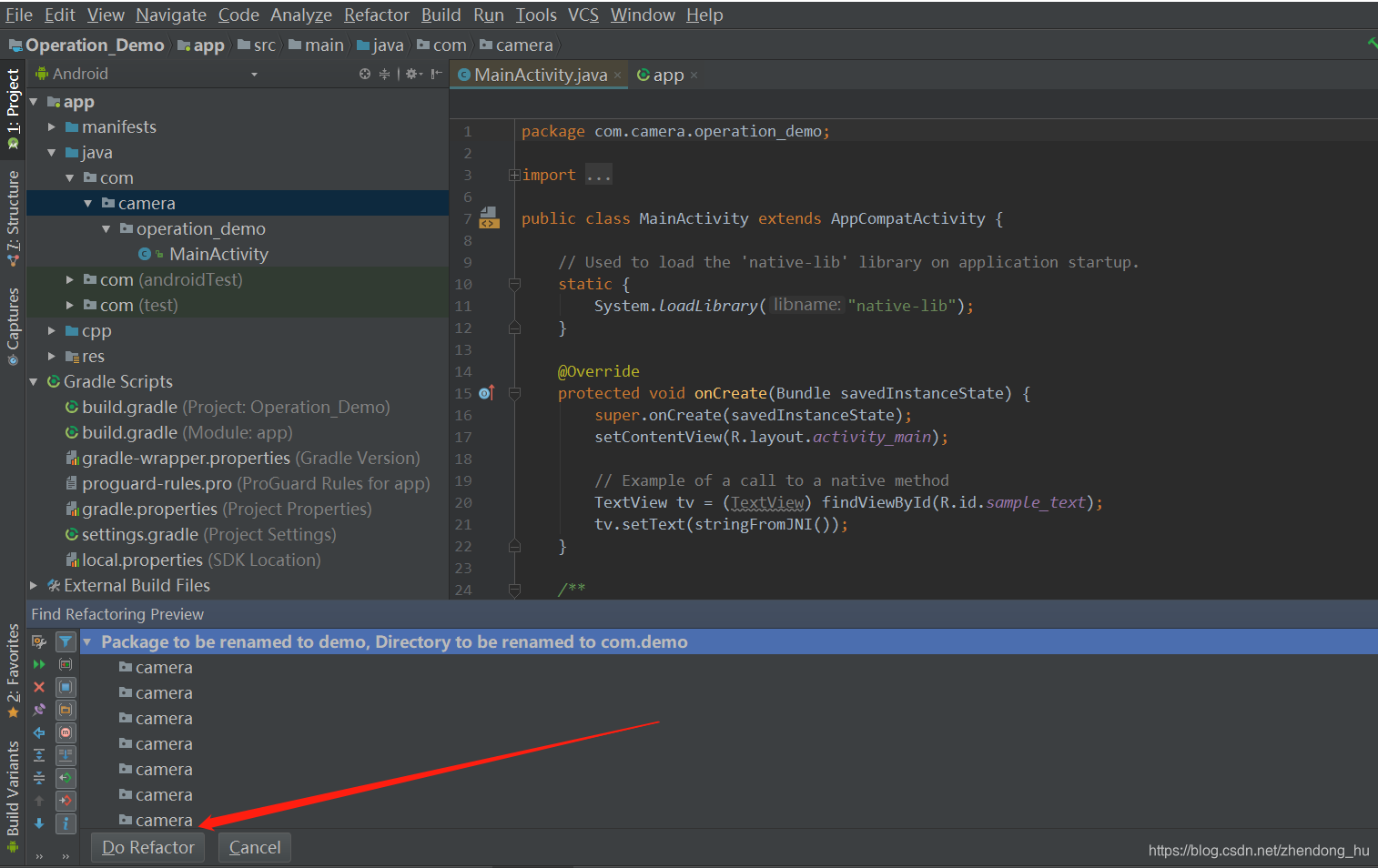The width and height of the screenshot is (1378, 868).
Task: Collapse 'Package to be renamed to demo' node
Action: click(87, 642)
